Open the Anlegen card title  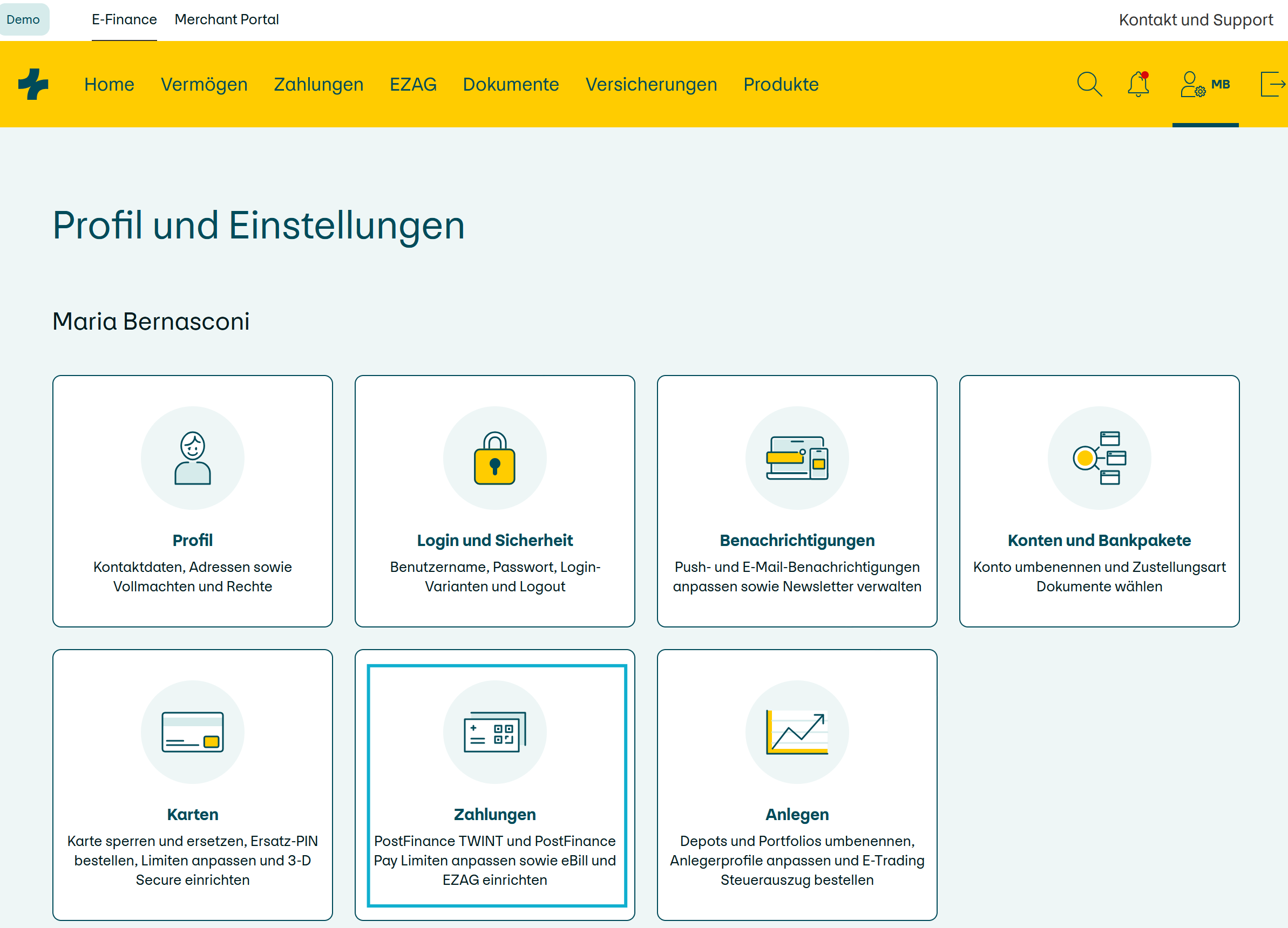point(797,814)
